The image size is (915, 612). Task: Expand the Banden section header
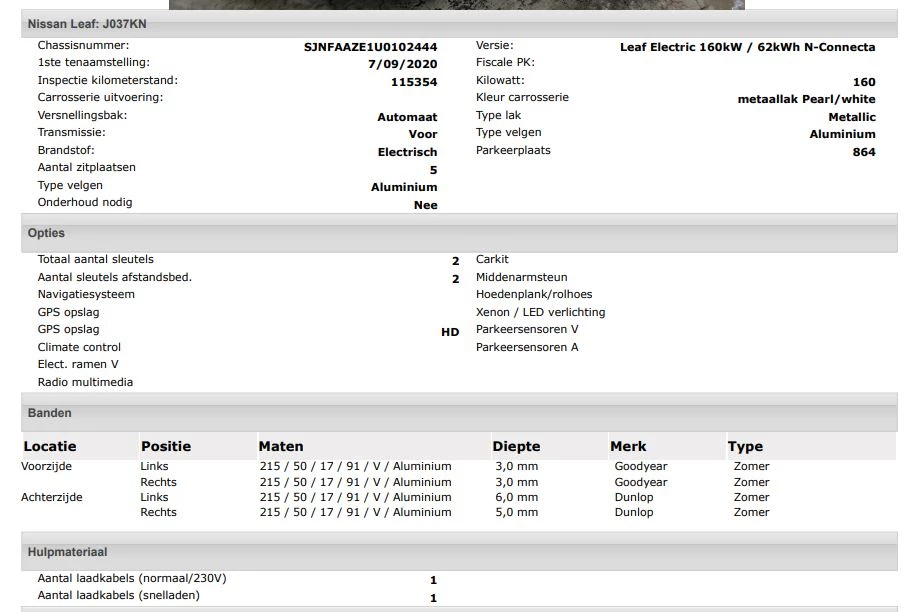coord(48,412)
